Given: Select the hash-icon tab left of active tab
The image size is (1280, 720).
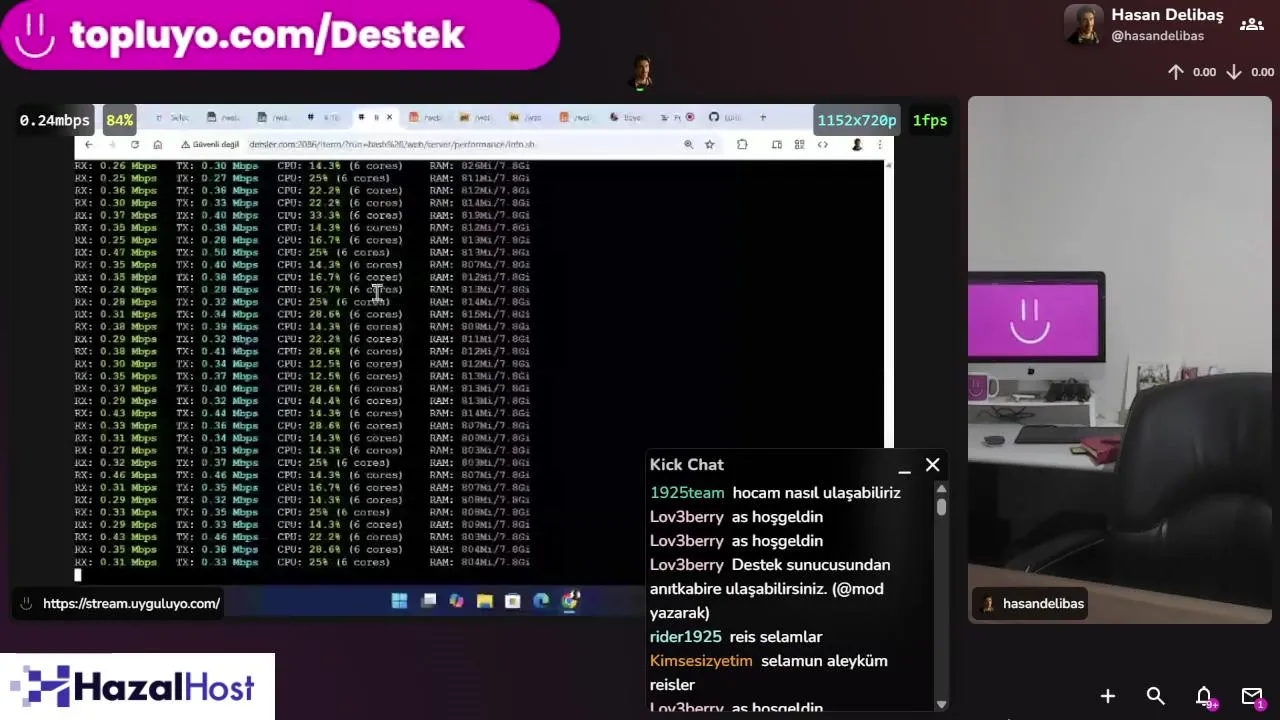Looking at the screenshot, I should [x=325, y=118].
